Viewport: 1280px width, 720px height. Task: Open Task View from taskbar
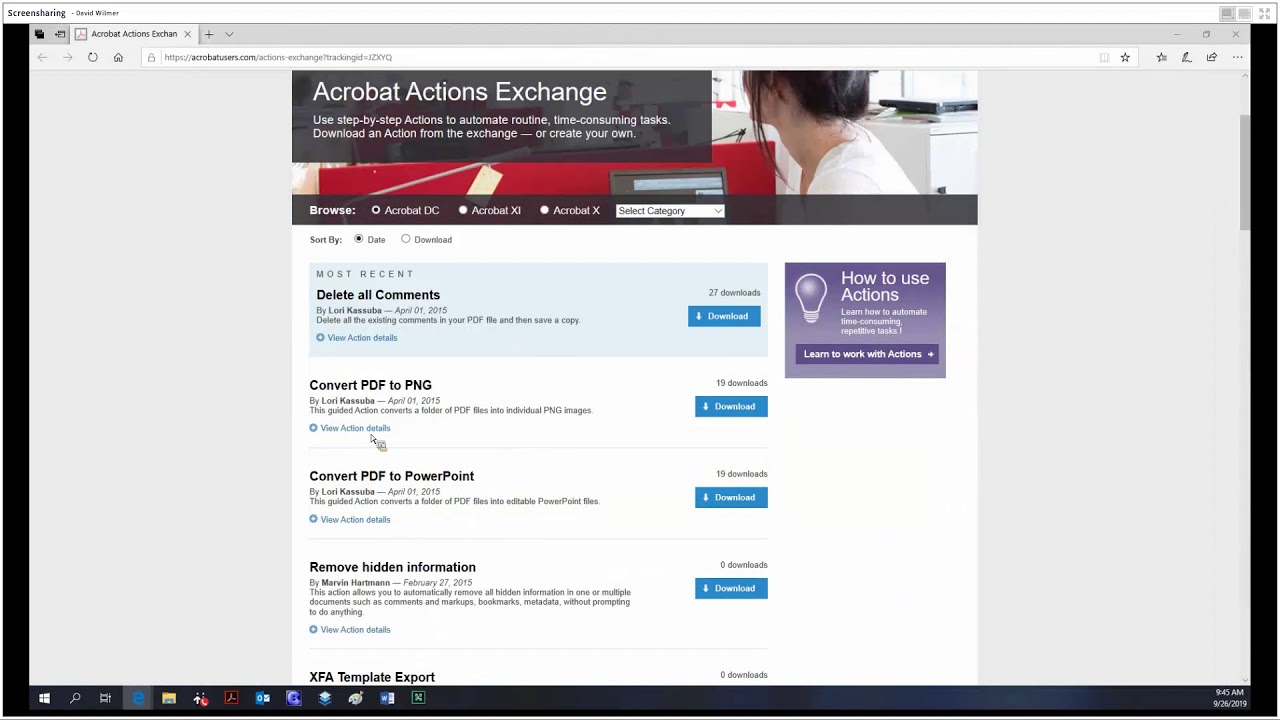pyautogui.click(x=105, y=698)
